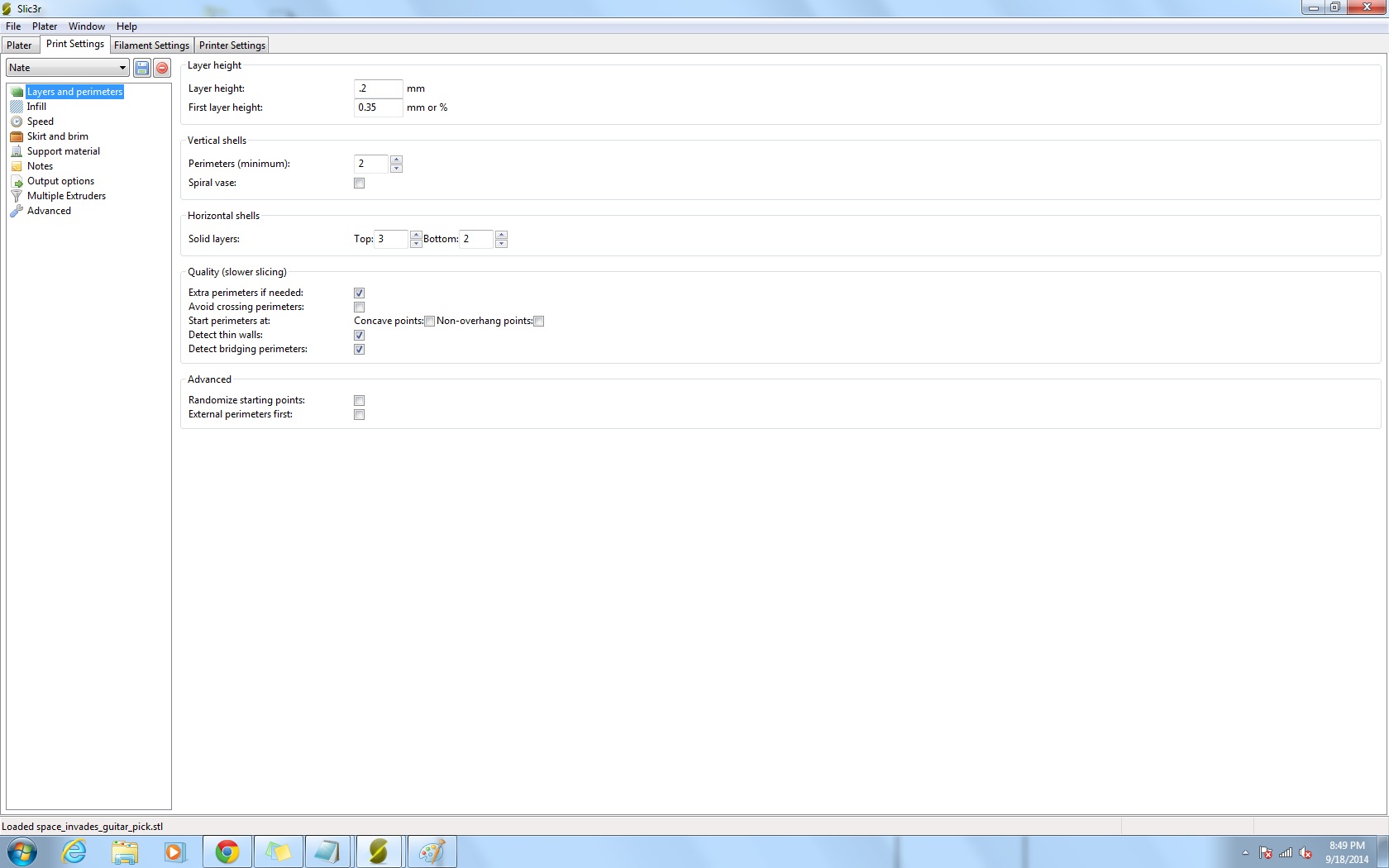Viewport: 1389px width, 868px height.
Task: Click the Perimeters minimum value field
Action: point(372,164)
